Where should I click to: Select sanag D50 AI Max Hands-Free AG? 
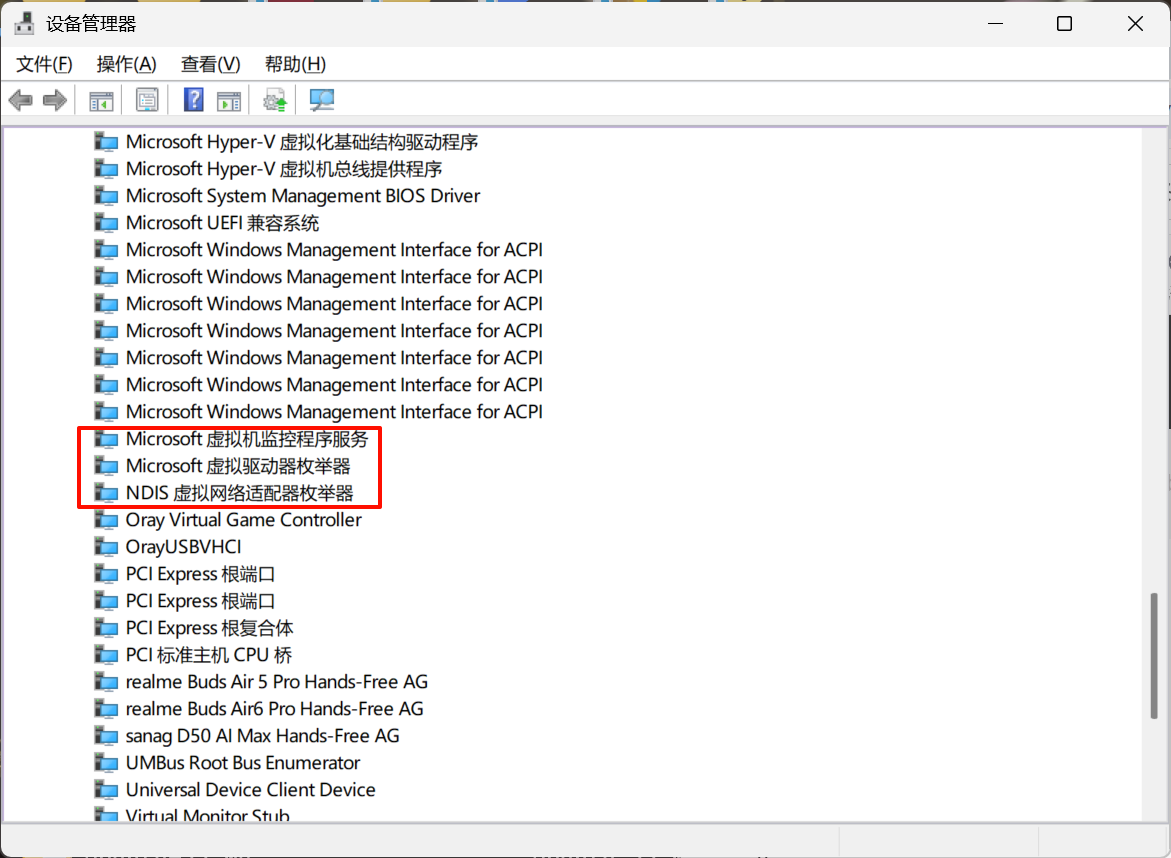pyautogui.click(x=262, y=736)
